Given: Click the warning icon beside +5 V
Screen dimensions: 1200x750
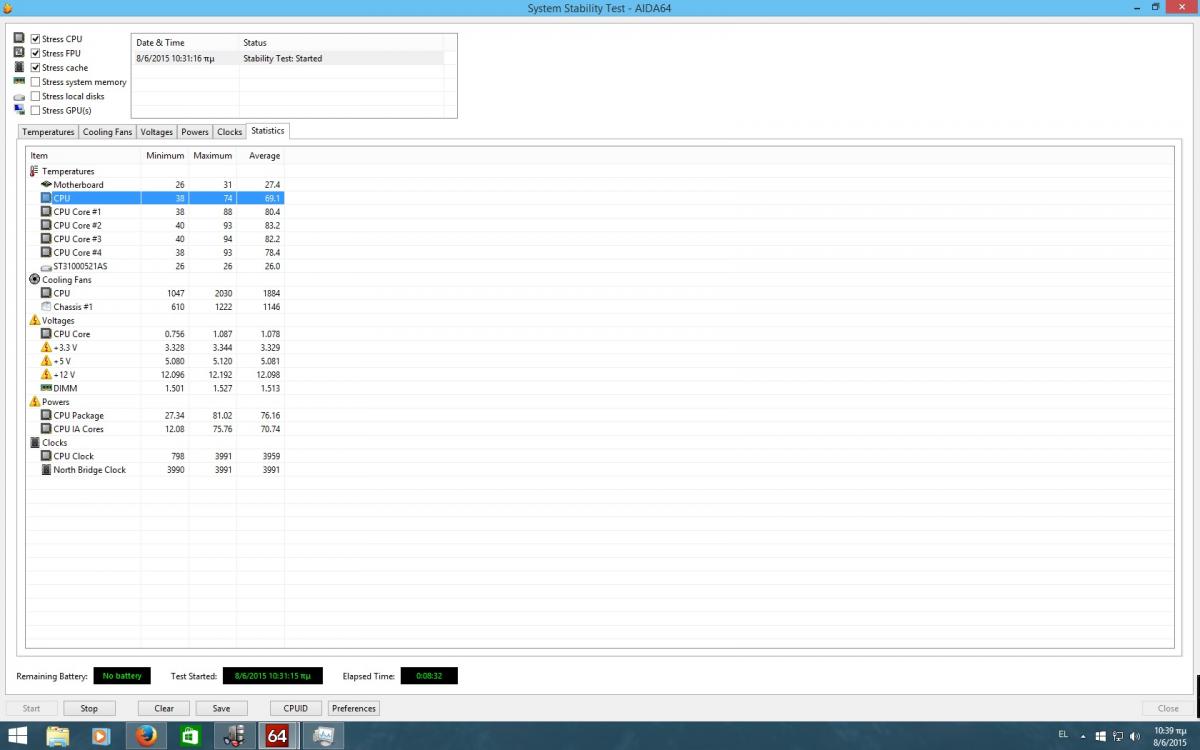Looking at the screenshot, I should point(46,361).
